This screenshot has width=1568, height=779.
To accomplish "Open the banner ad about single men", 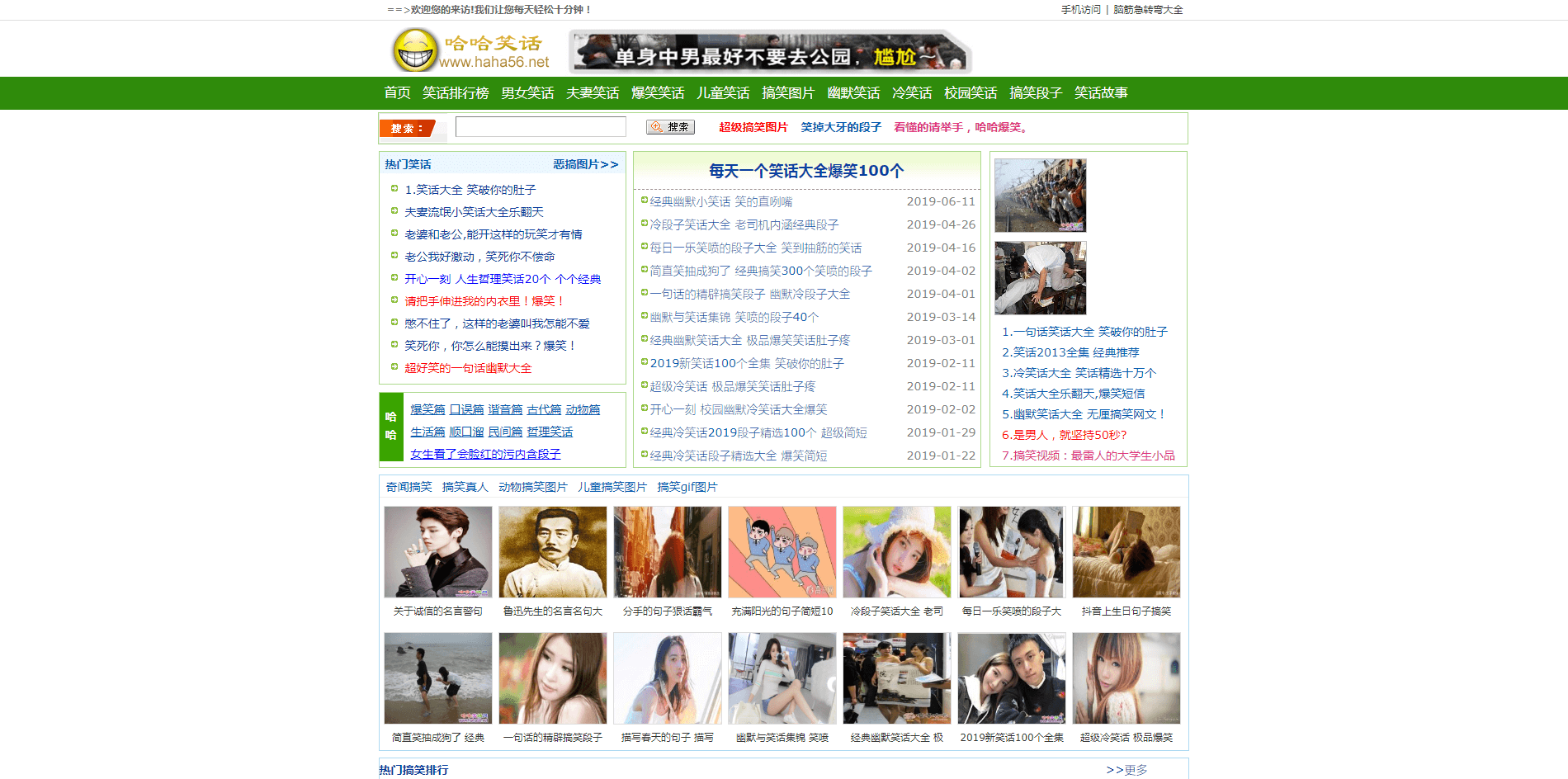I will pyautogui.click(x=769, y=52).
